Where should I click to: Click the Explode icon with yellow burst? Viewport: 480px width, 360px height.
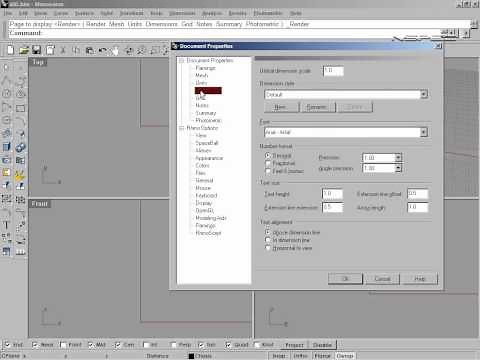tap(20, 174)
